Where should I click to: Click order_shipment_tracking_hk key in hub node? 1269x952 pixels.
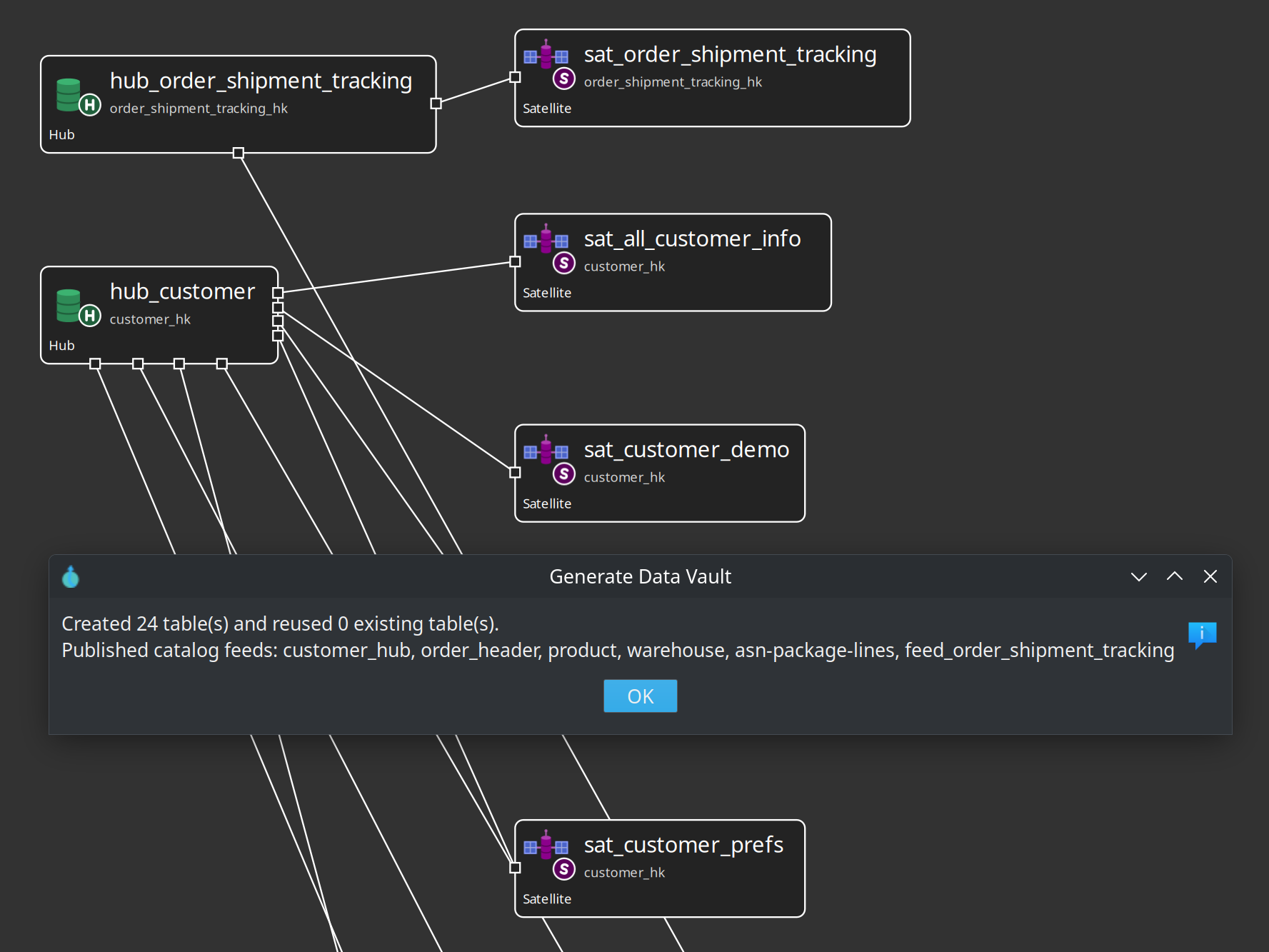click(x=199, y=108)
